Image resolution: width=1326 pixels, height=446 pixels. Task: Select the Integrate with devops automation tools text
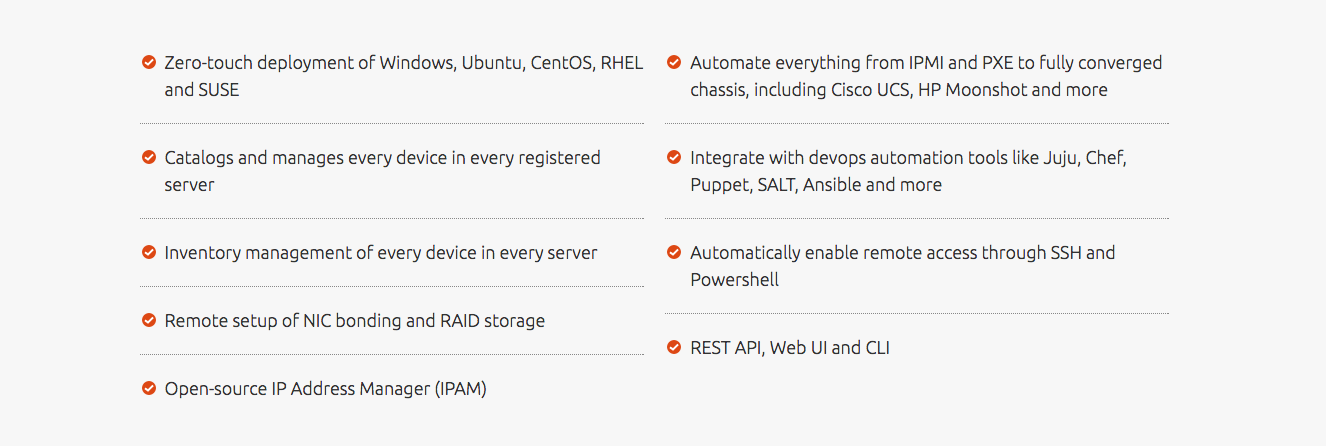(x=909, y=171)
